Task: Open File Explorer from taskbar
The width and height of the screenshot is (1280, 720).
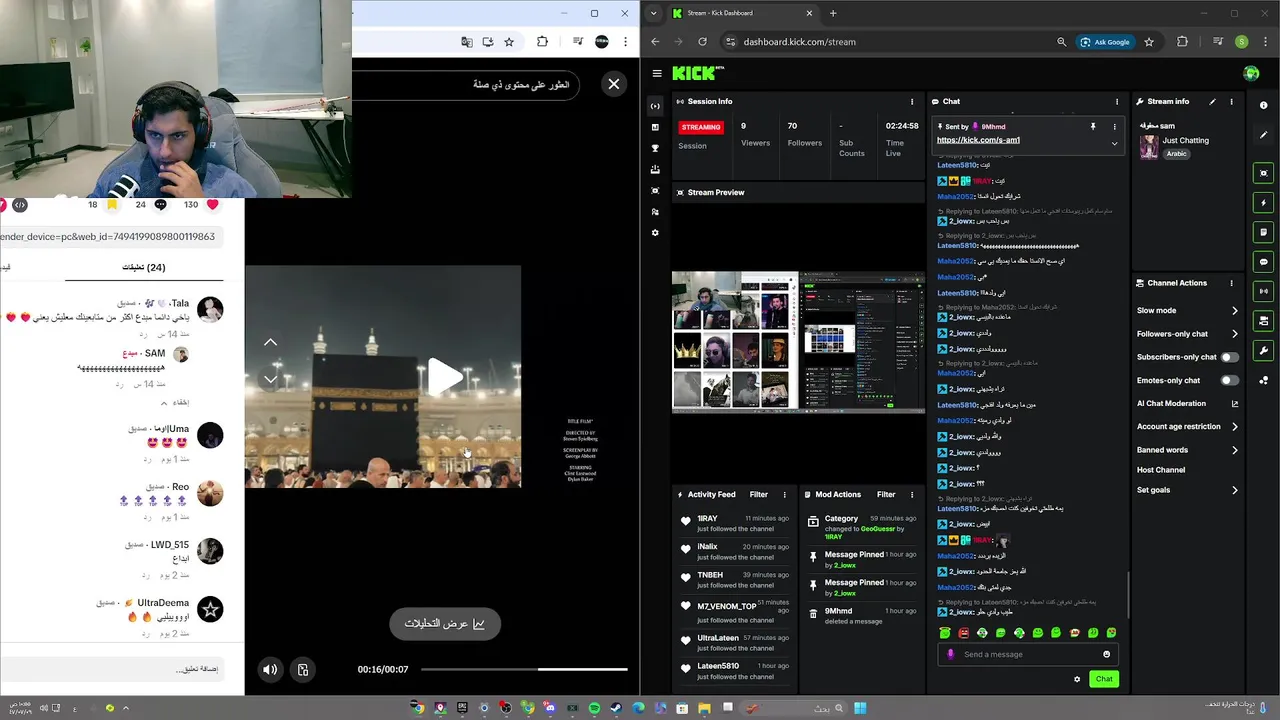Action: [x=704, y=708]
